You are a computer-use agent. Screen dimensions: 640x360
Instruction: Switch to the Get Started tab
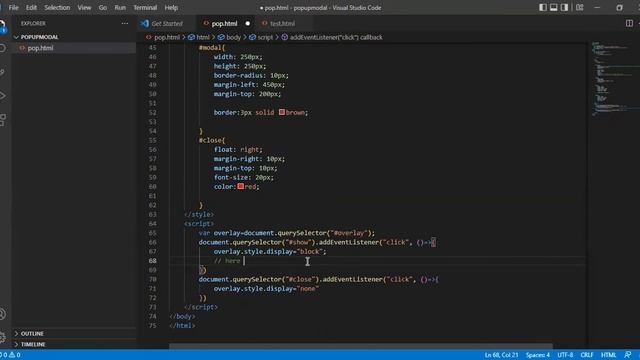point(167,24)
